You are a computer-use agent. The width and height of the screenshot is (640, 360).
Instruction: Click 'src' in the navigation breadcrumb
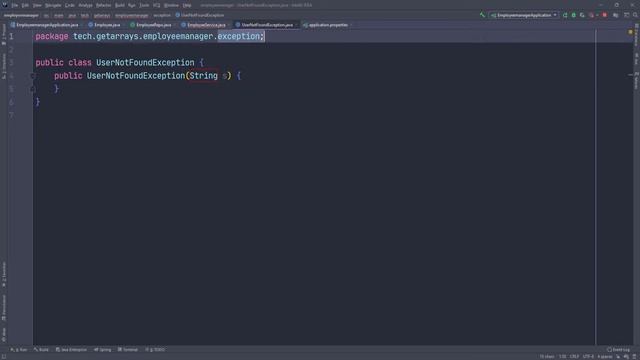pos(46,16)
